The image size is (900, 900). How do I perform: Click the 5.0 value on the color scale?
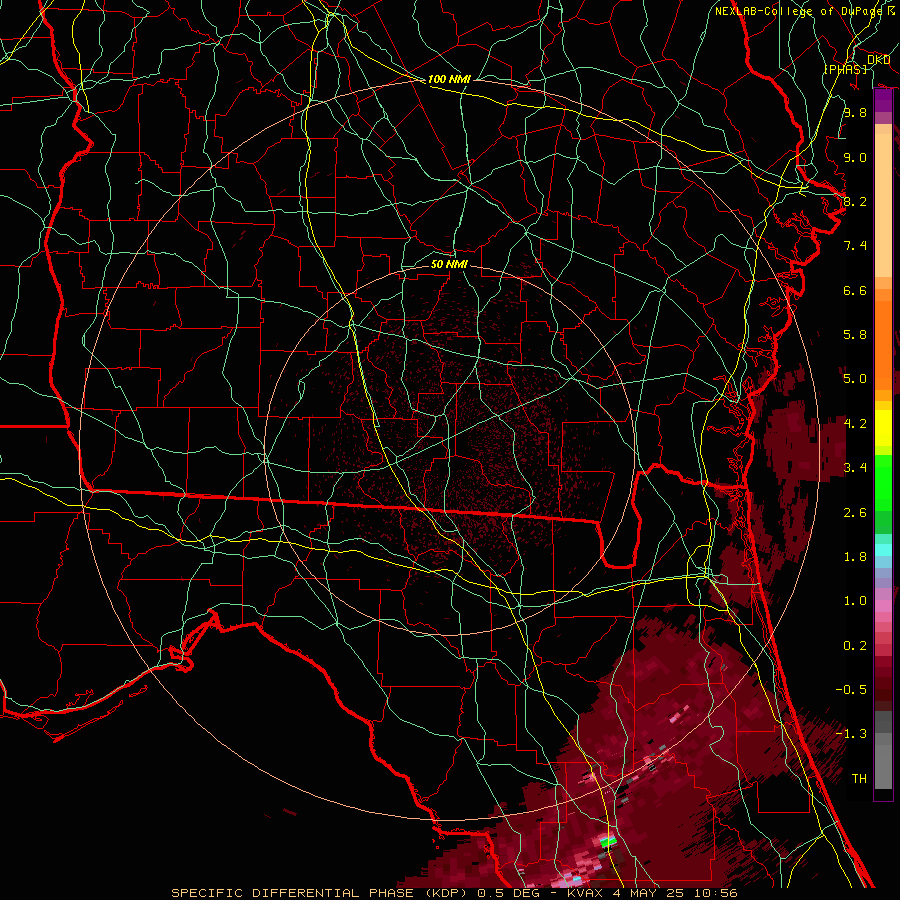click(x=855, y=379)
